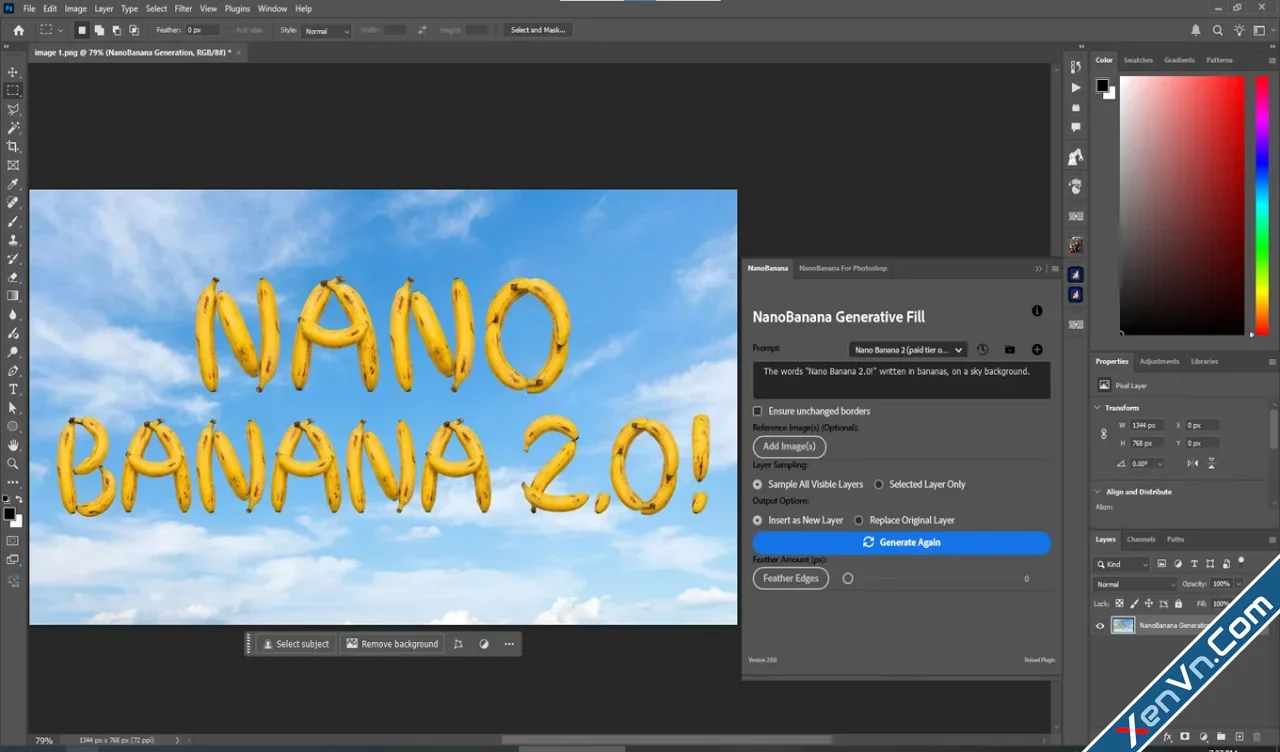The image size is (1280, 752).
Task: Toggle lock transparent pixels in Layers
Action: (1119, 603)
